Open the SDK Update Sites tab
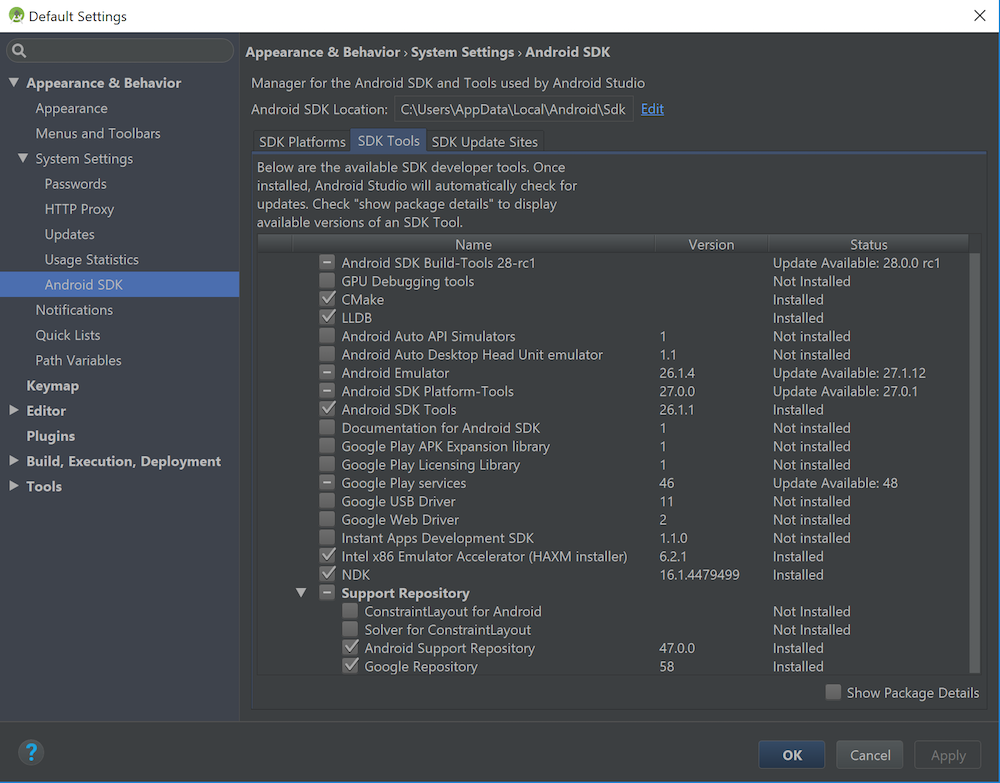Viewport: 1000px width, 783px height. (x=485, y=142)
